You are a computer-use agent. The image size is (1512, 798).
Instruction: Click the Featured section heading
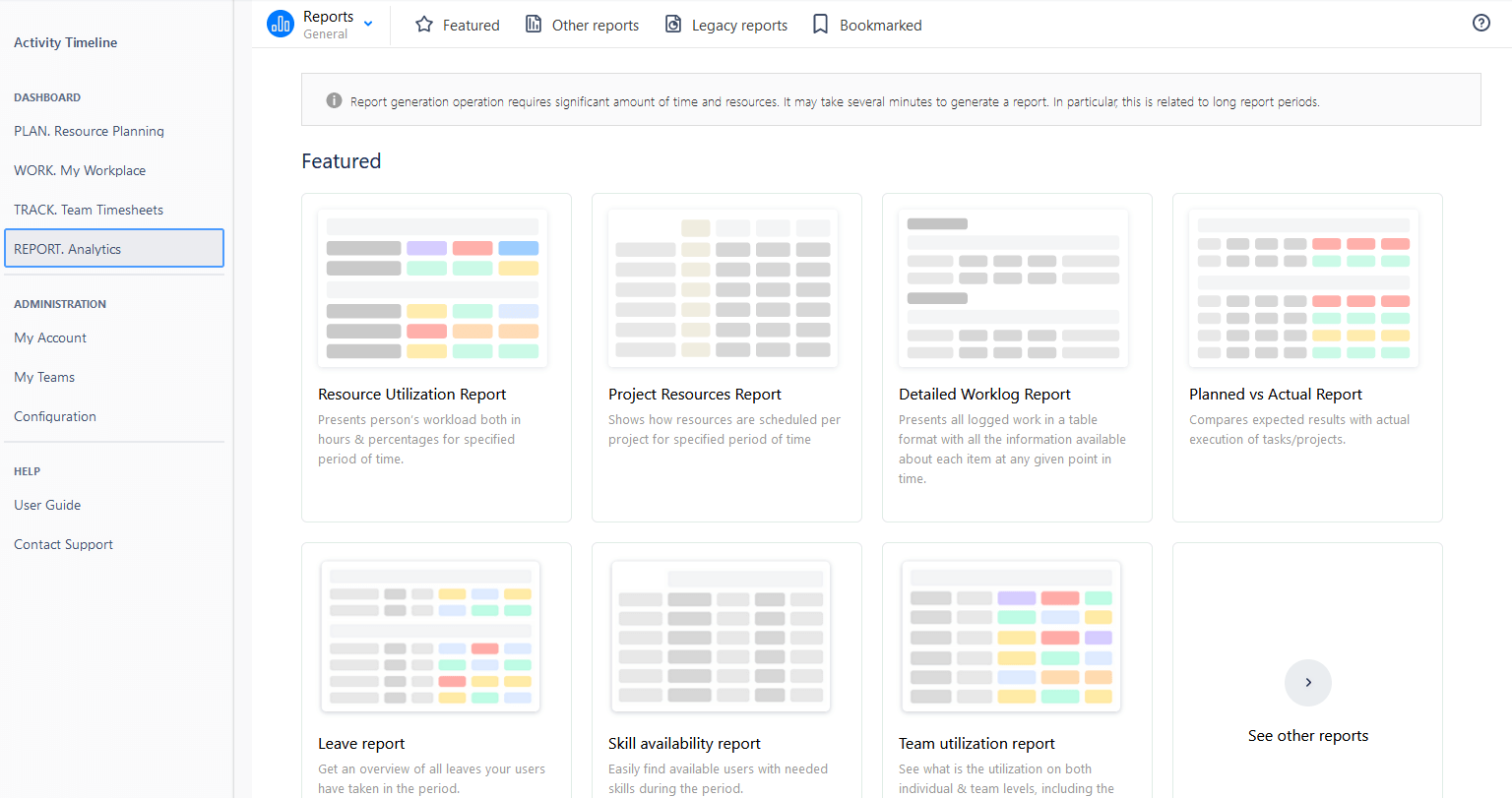coord(341,160)
